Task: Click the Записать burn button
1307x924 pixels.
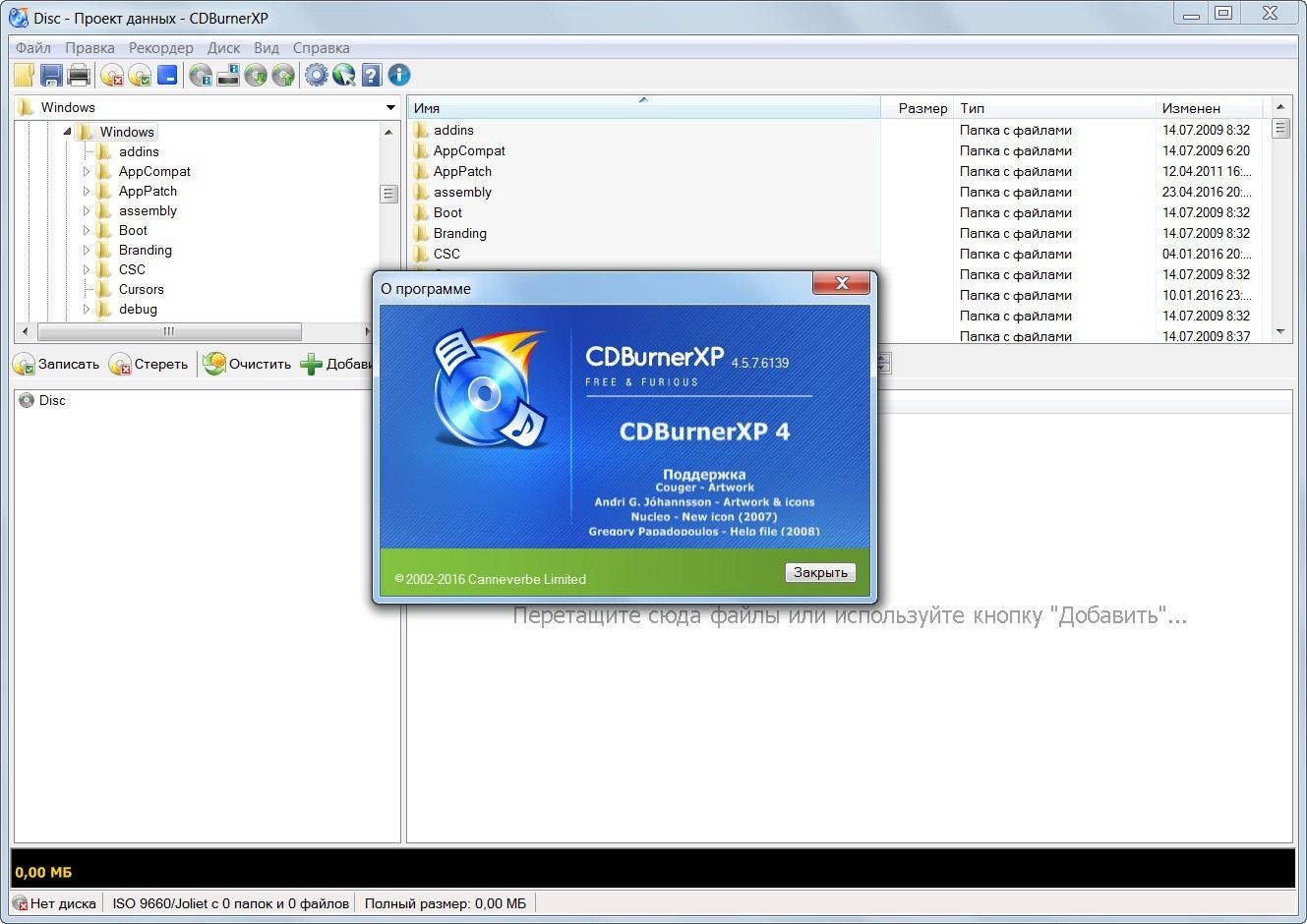Action: click(x=57, y=364)
